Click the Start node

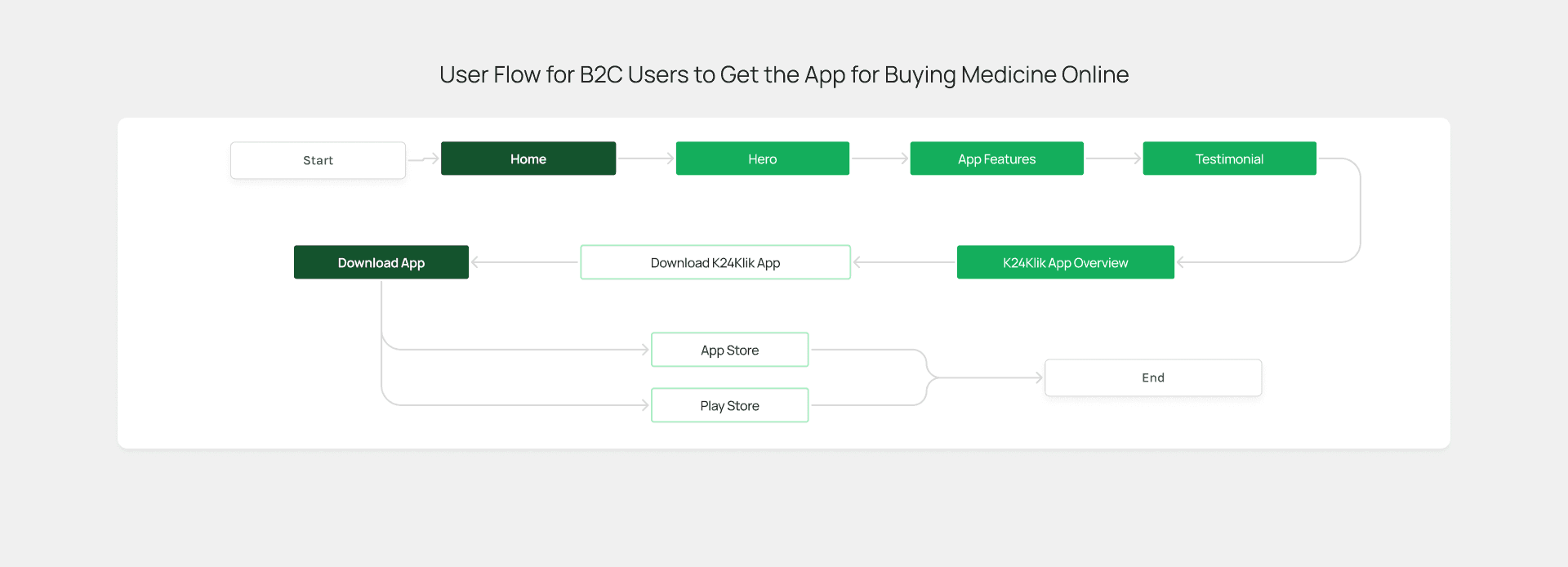318,160
